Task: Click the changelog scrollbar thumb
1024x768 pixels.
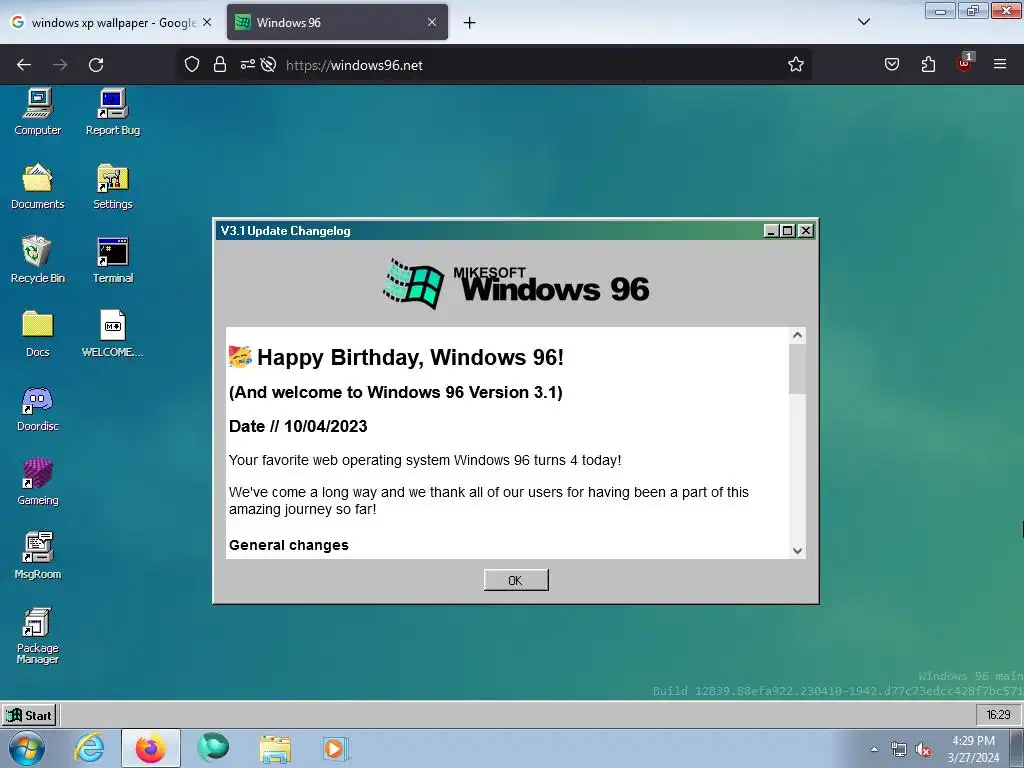Action: click(x=797, y=369)
